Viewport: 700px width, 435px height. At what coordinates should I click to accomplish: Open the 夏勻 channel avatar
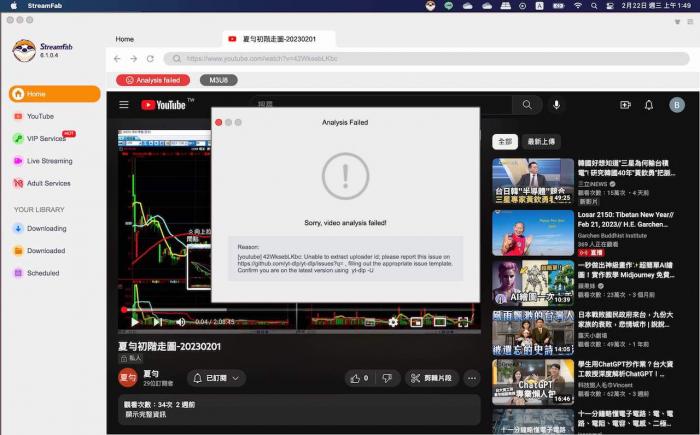coord(128,378)
